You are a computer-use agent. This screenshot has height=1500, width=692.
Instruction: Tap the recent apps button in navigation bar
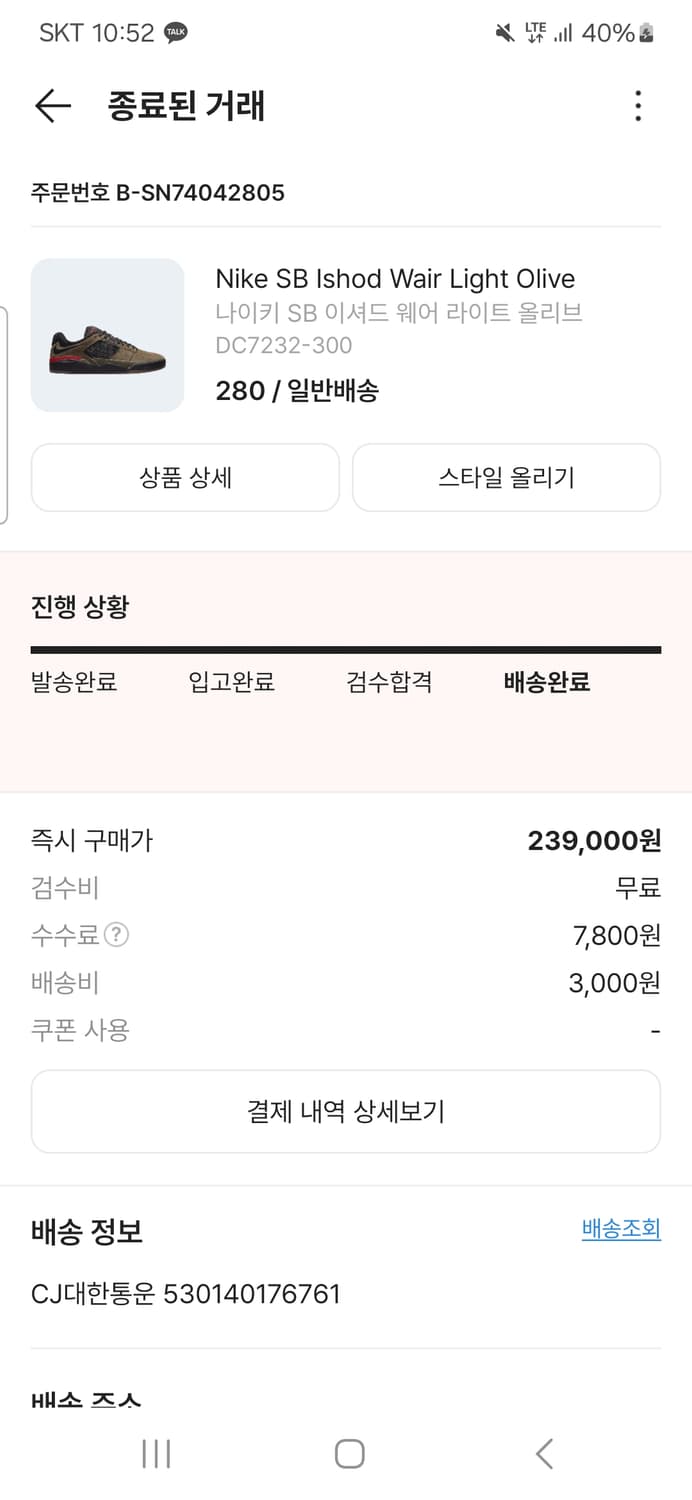(156, 1456)
